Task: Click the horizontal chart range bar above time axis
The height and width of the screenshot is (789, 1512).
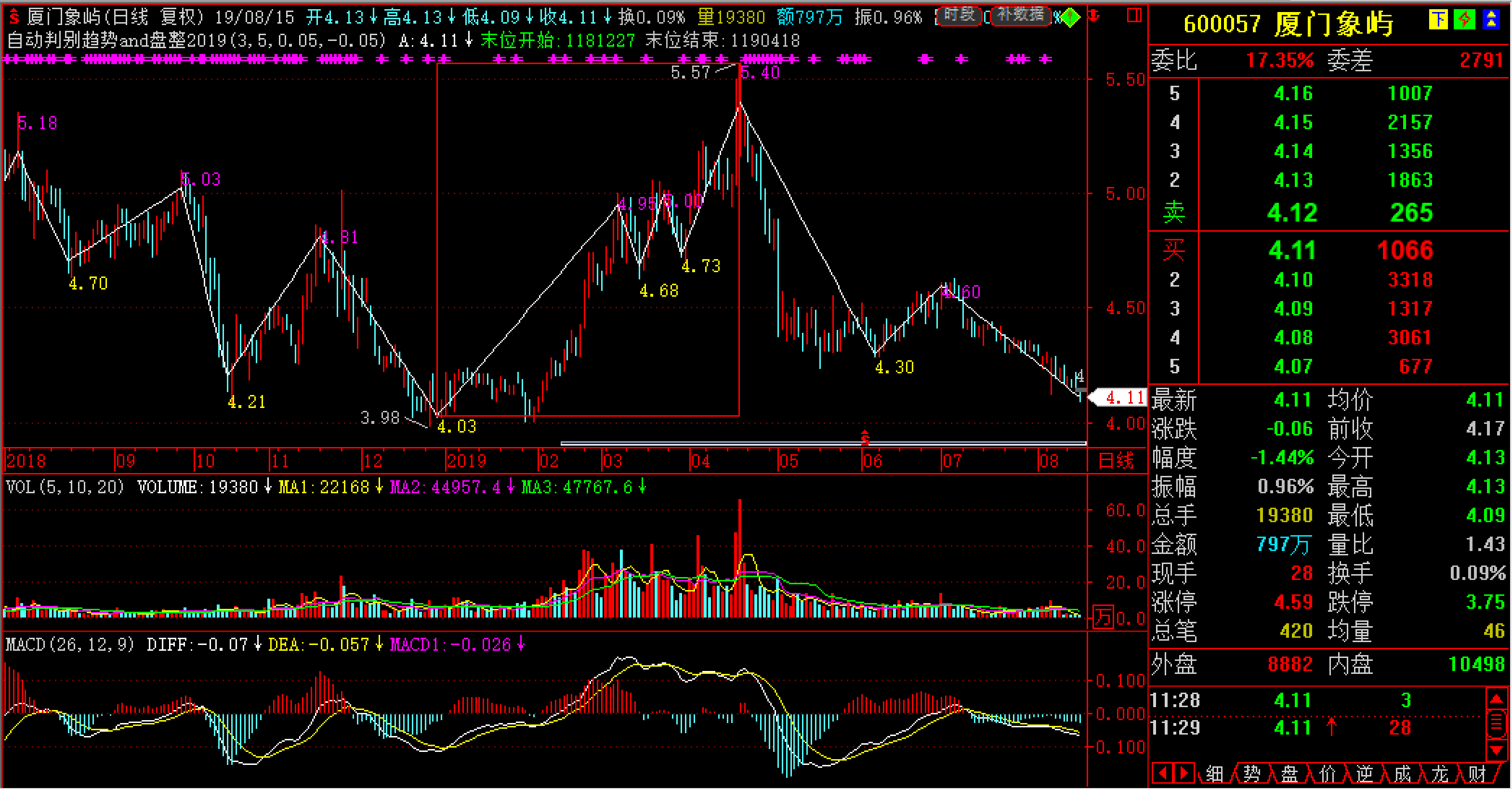Action: 823,443
